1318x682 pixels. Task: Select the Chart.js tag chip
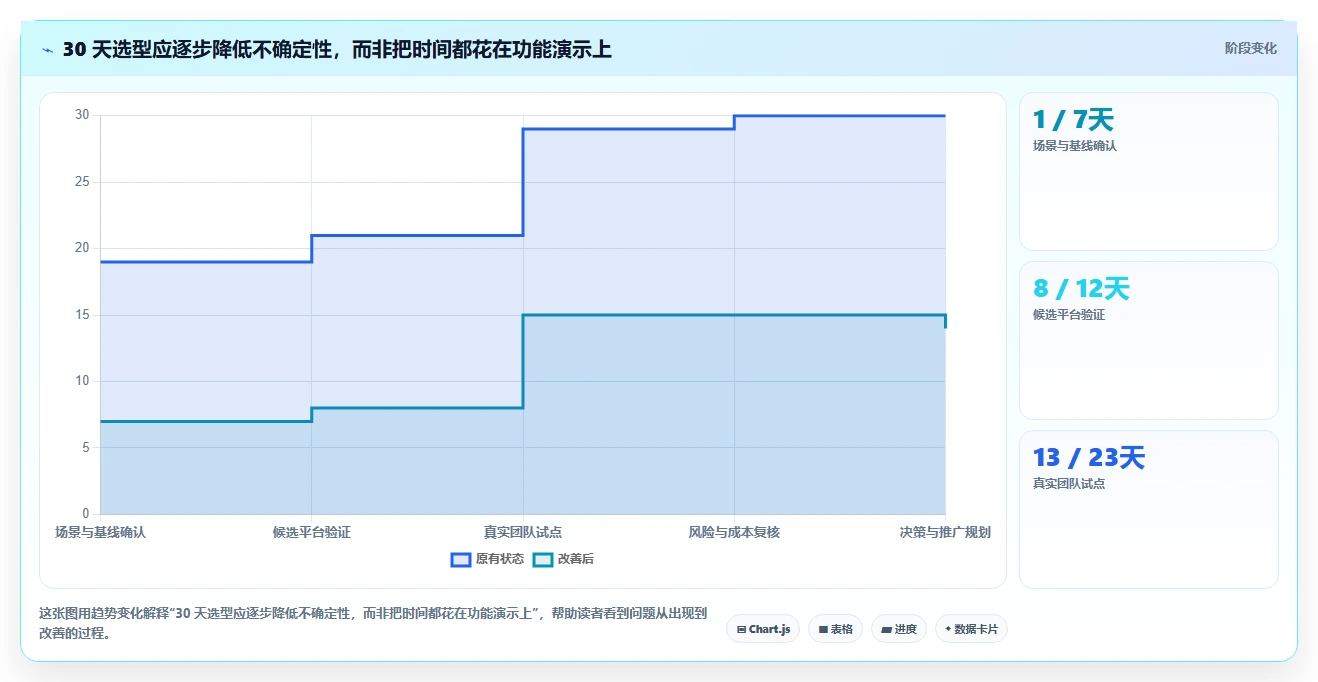coord(763,629)
